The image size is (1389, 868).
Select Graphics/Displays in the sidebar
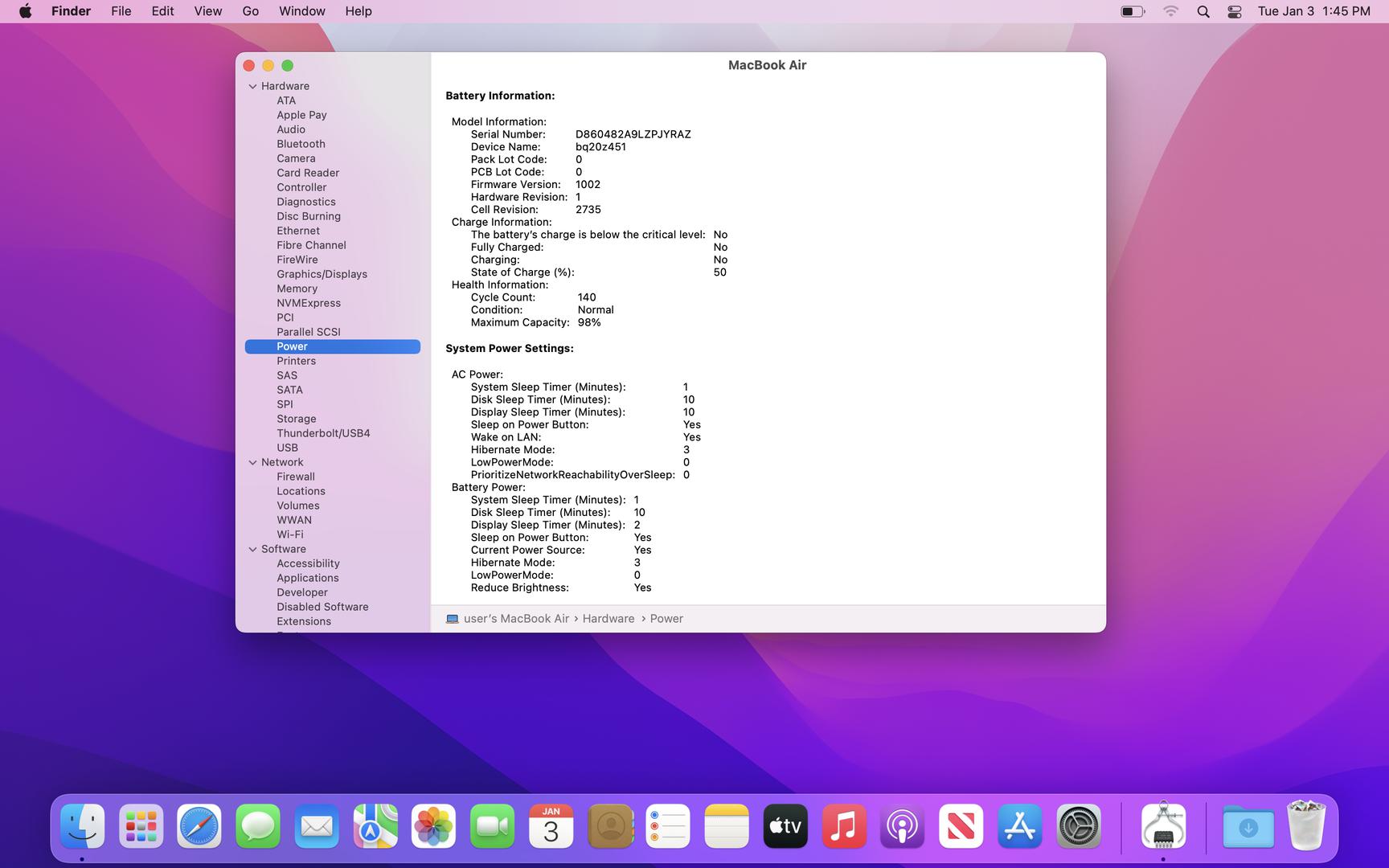(x=322, y=274)
